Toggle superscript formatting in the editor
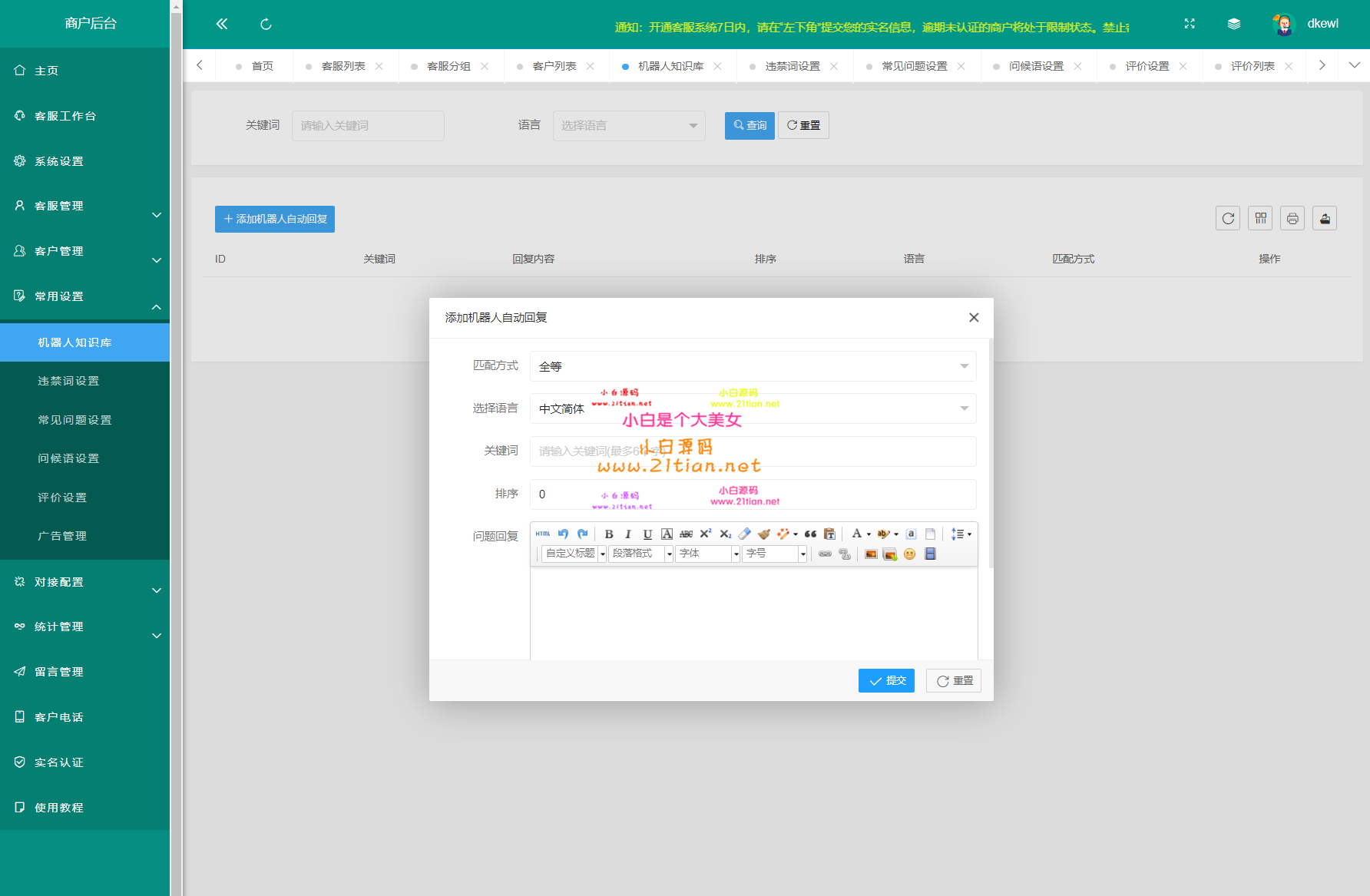 [705, 534]
